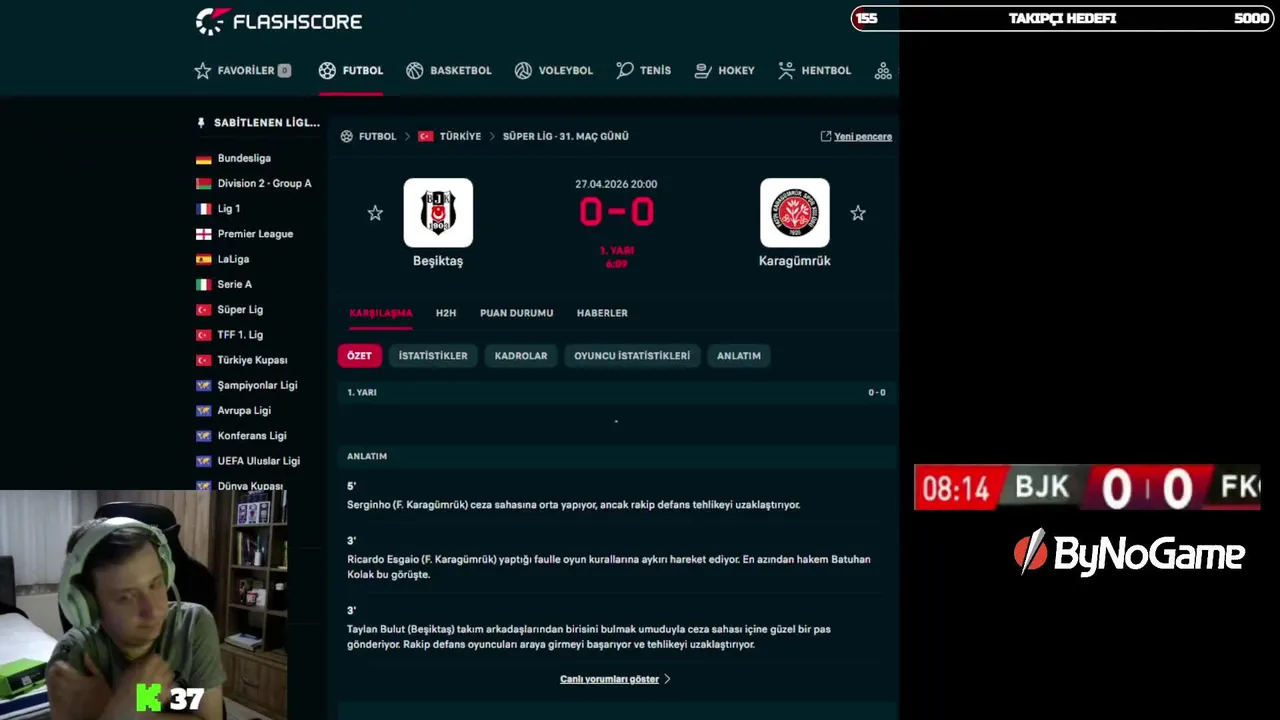Click the Spain flag beside LaLiga

pos(204,259)
